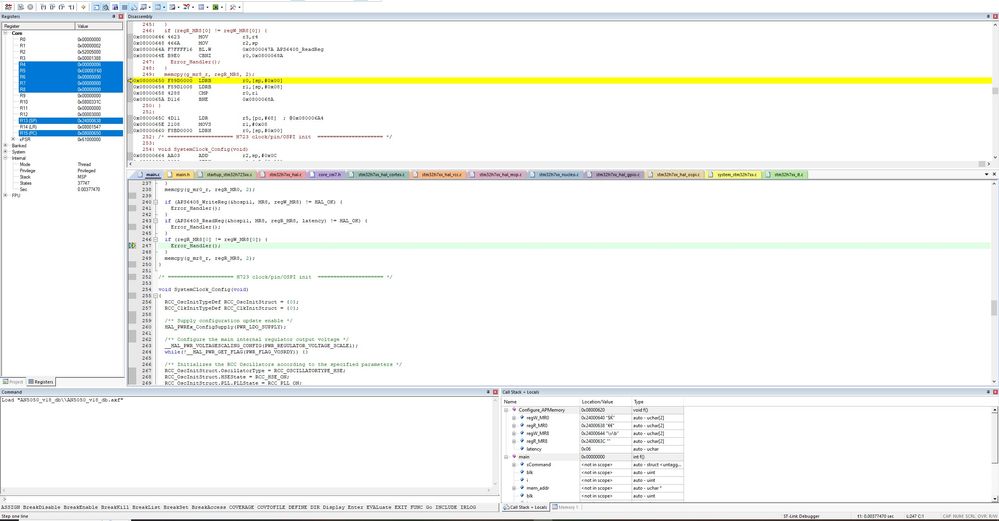
Task: Close the Registers panel
Action: point(121,17)
